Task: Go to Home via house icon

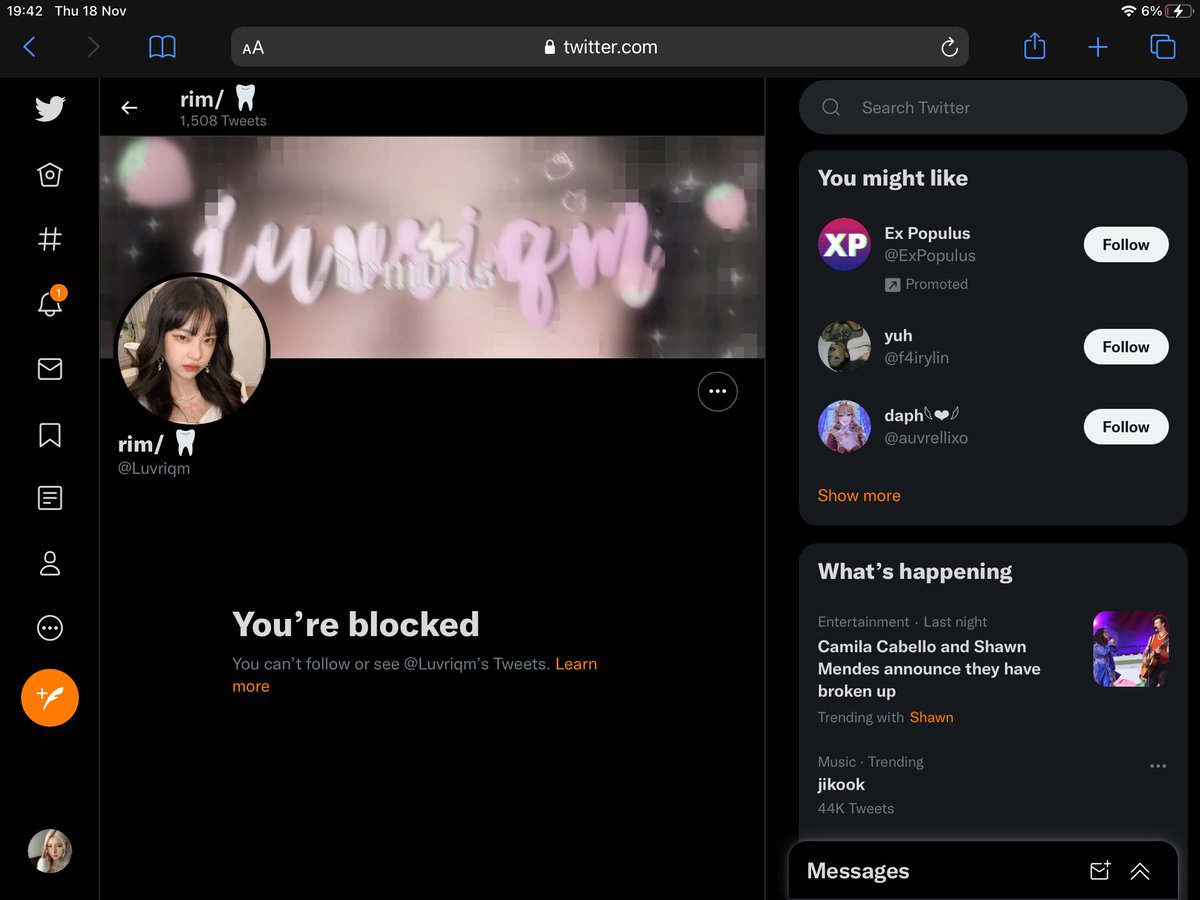Action: pyautogui.click(x=50, y=176)
